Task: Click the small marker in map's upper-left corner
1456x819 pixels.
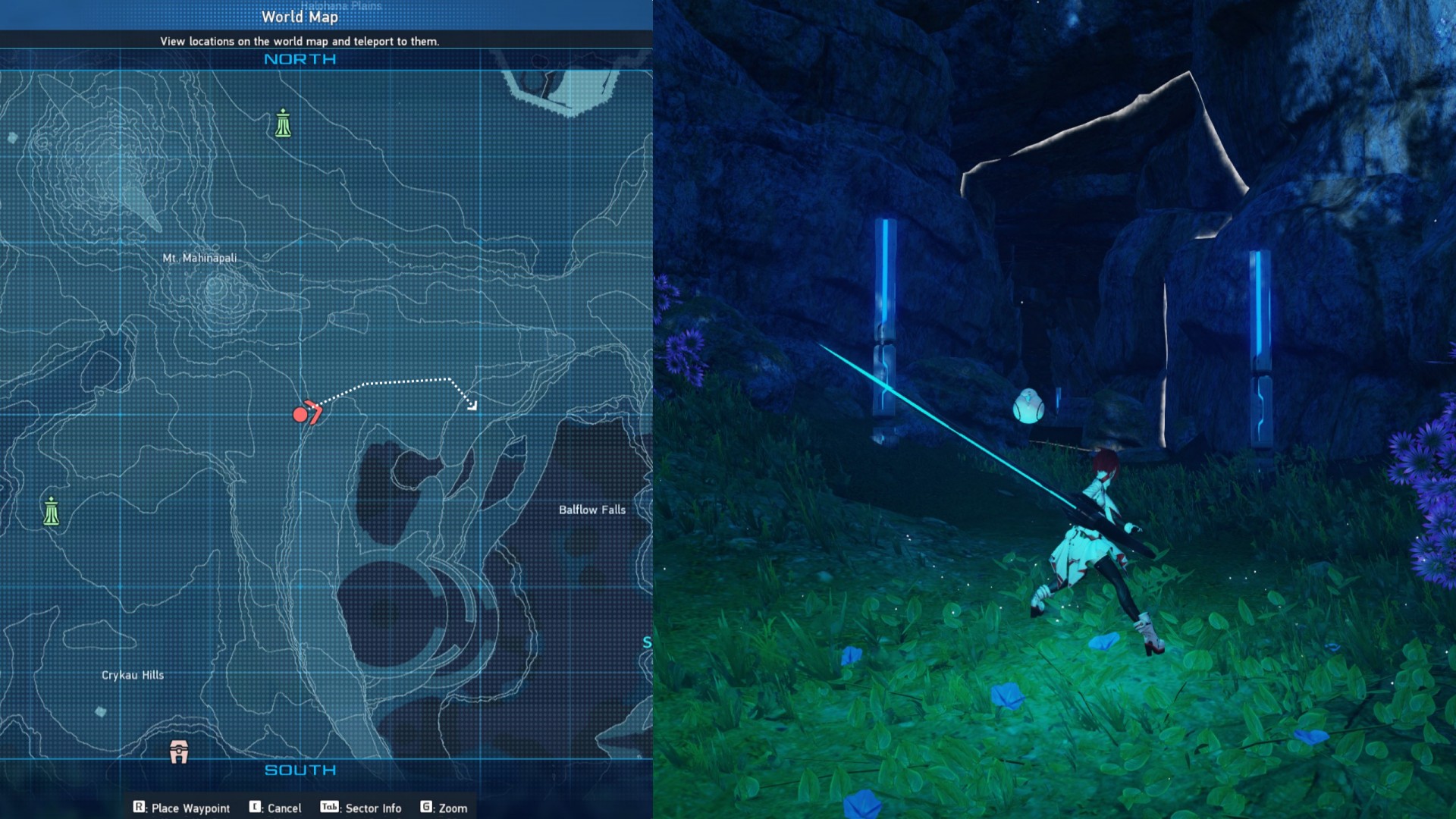Action: click(13, 137)
